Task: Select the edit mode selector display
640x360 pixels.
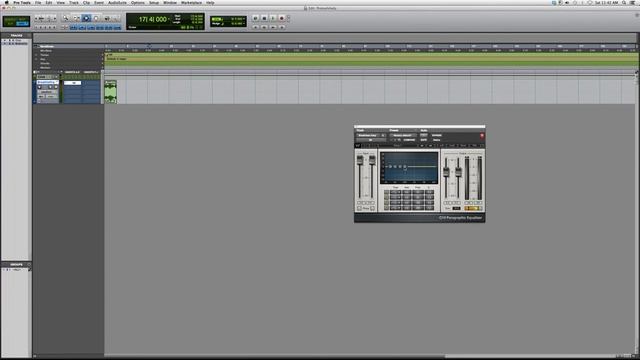Action: tap(16, 21)
